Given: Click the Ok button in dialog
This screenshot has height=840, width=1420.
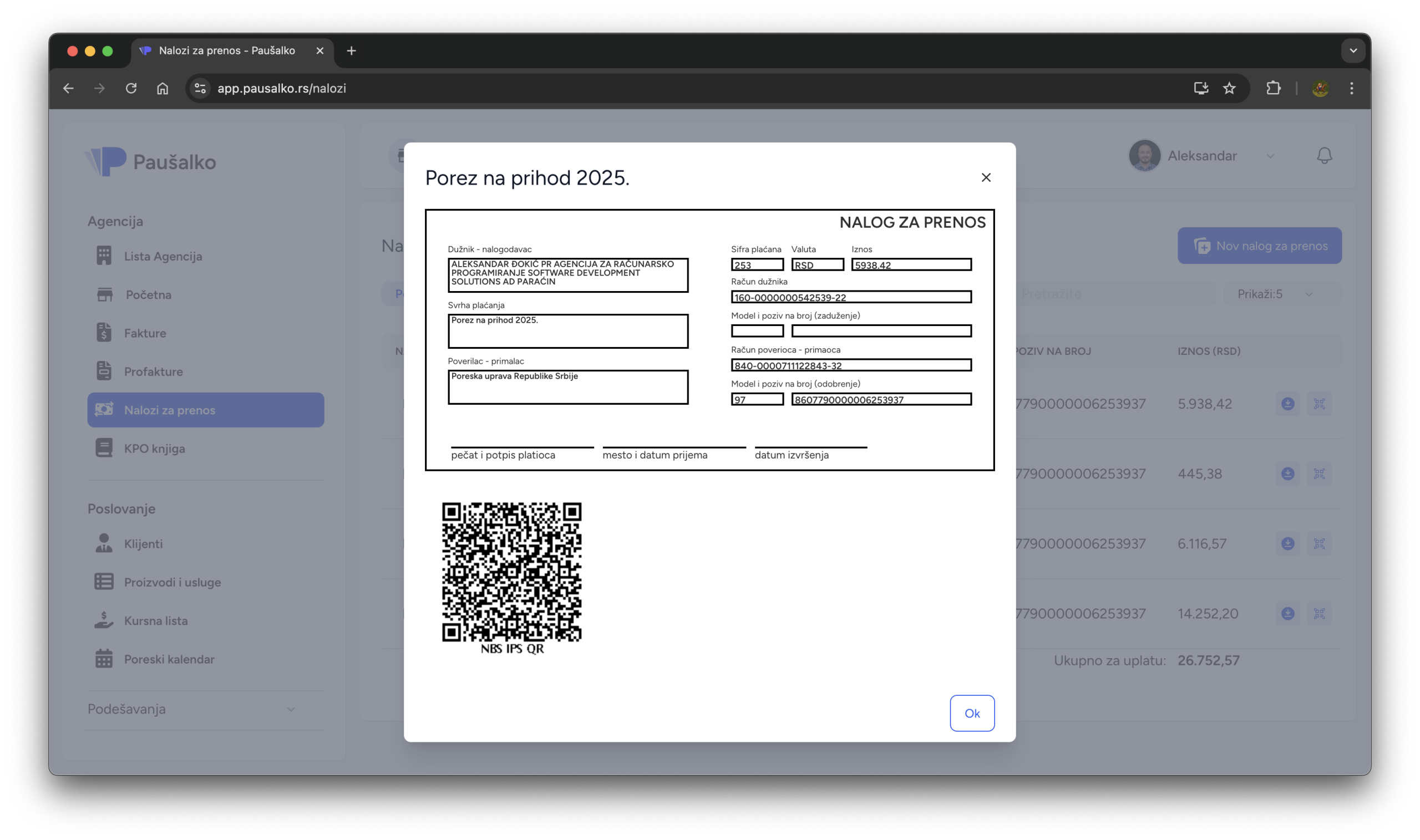Looking at the screenshot, I should [972, 712].
